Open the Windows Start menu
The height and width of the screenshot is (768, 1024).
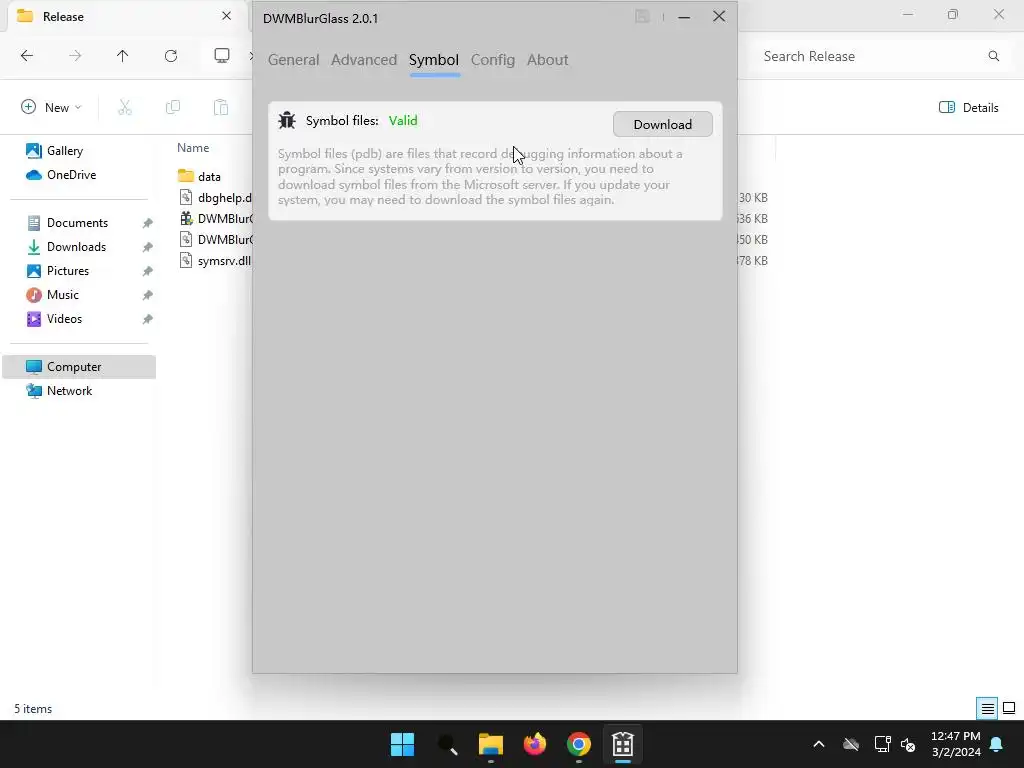pos(402,744)
